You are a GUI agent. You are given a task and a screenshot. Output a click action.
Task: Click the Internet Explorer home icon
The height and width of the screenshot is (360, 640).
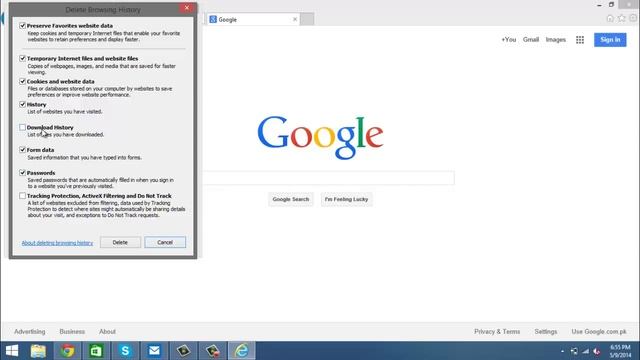click(610, 18)
